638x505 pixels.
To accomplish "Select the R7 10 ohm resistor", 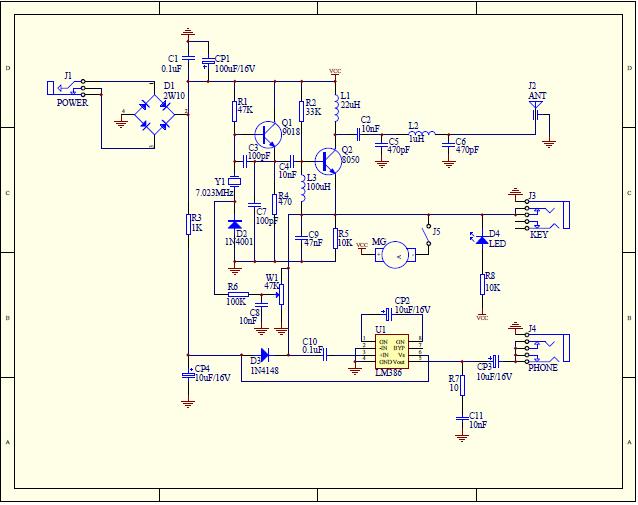I will 462,386.
